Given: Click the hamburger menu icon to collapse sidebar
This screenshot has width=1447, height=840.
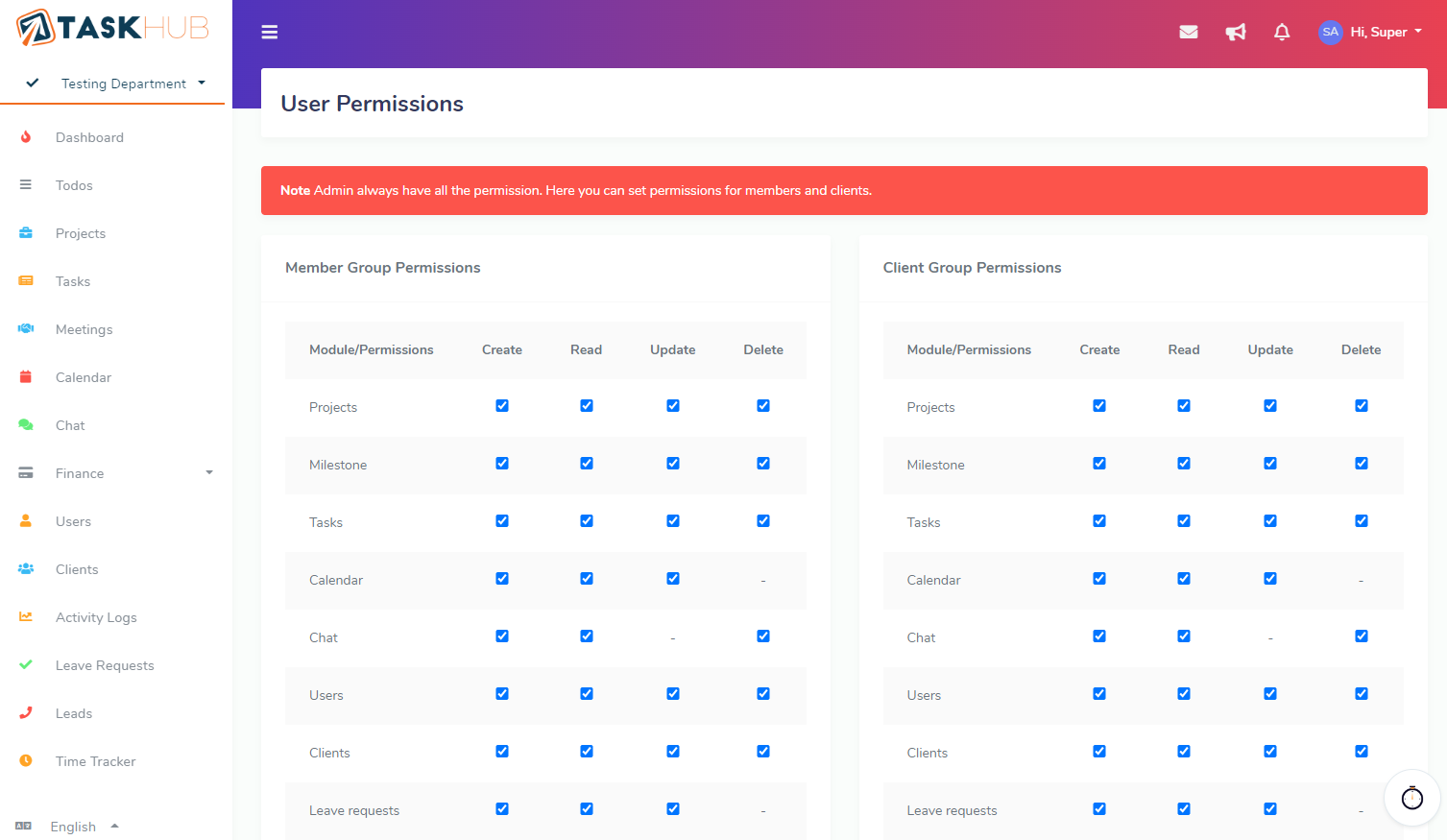Looking at the screenshot, I should coord(270,33).
